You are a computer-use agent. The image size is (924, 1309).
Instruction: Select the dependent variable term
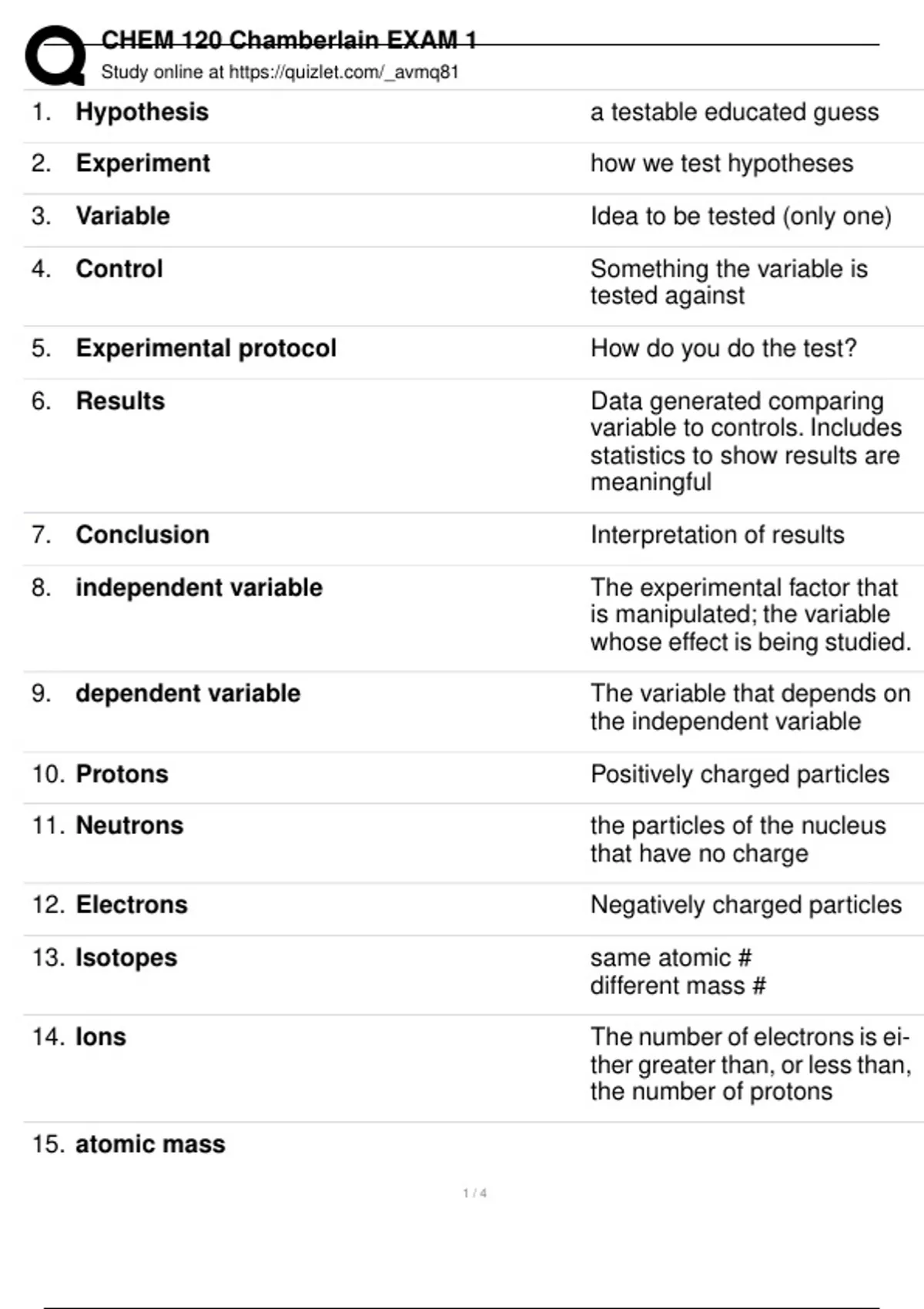click(x=188, y=694)
